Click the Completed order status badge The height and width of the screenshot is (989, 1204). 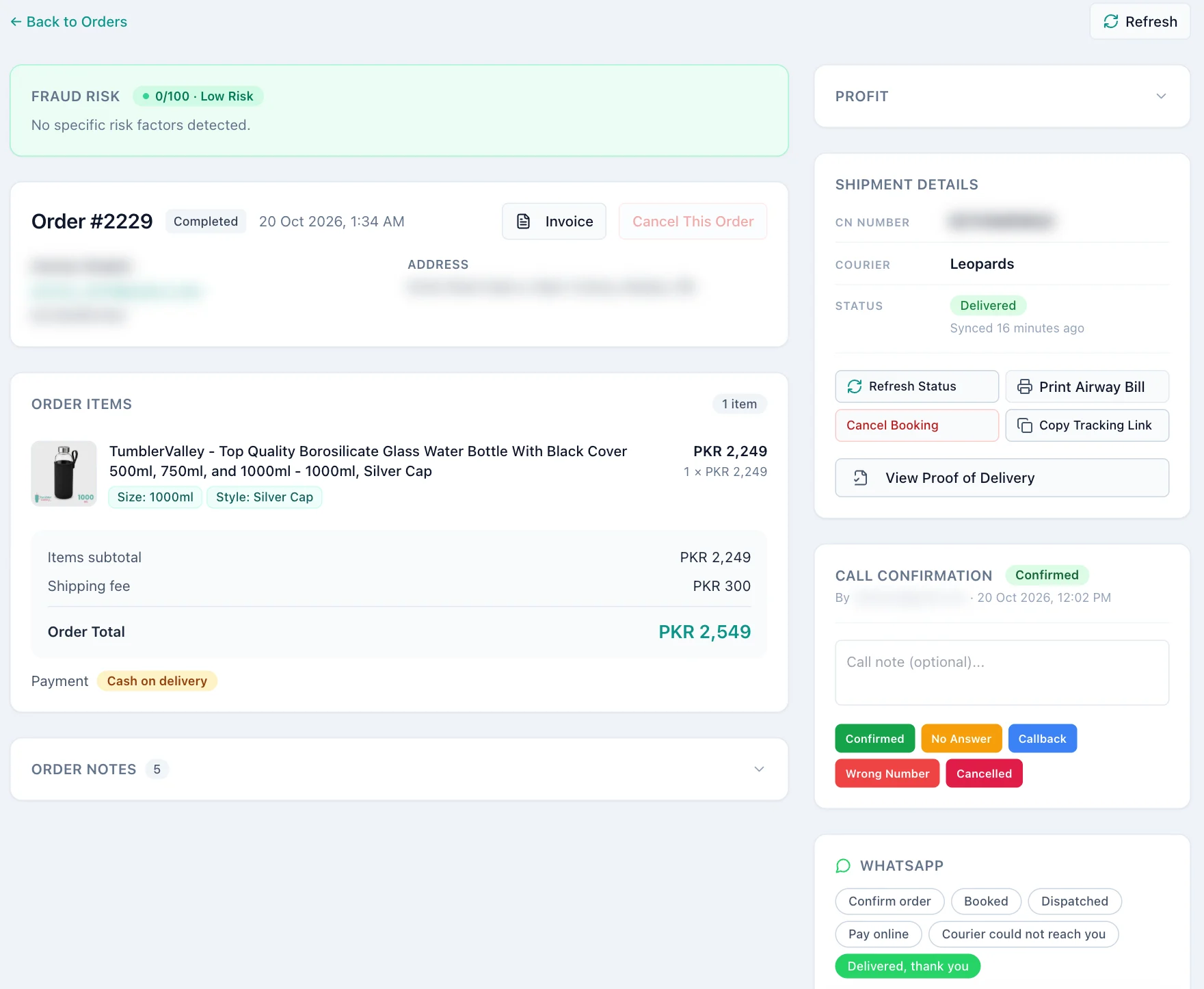[x=206, y=222]
